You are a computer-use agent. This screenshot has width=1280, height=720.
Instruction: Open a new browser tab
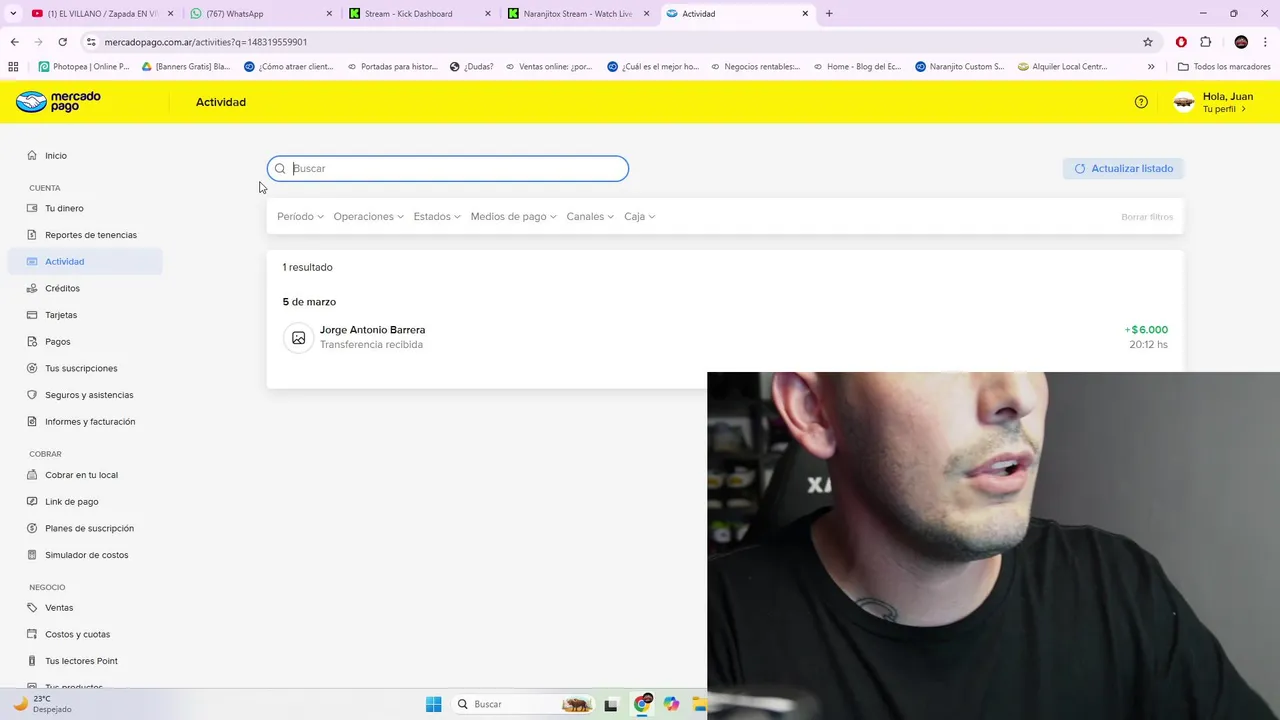829,14
